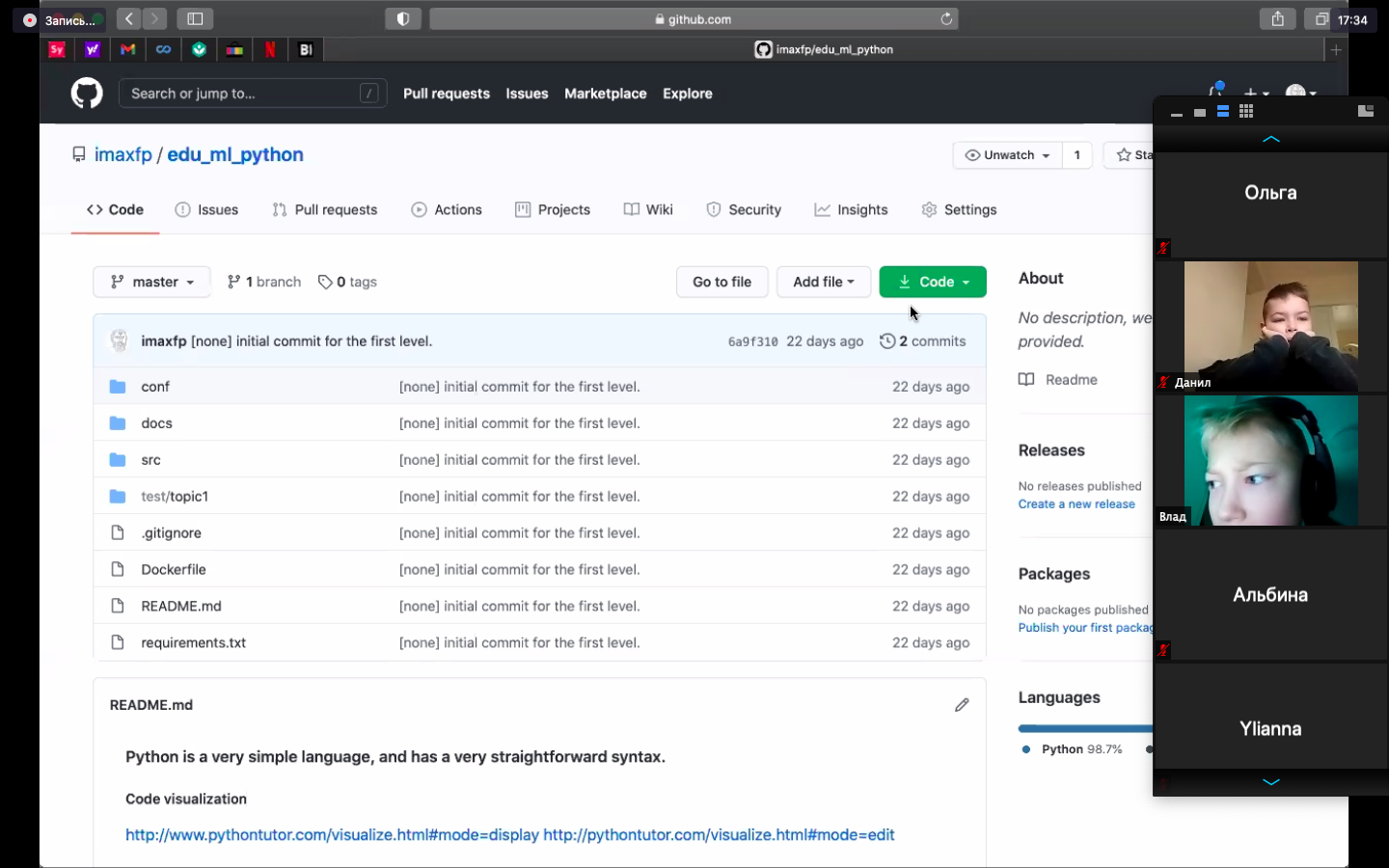This screenshot has width=1389, height=868.
Task: Open Safari's privacy shield icon
Action: (x=403, y=18)
